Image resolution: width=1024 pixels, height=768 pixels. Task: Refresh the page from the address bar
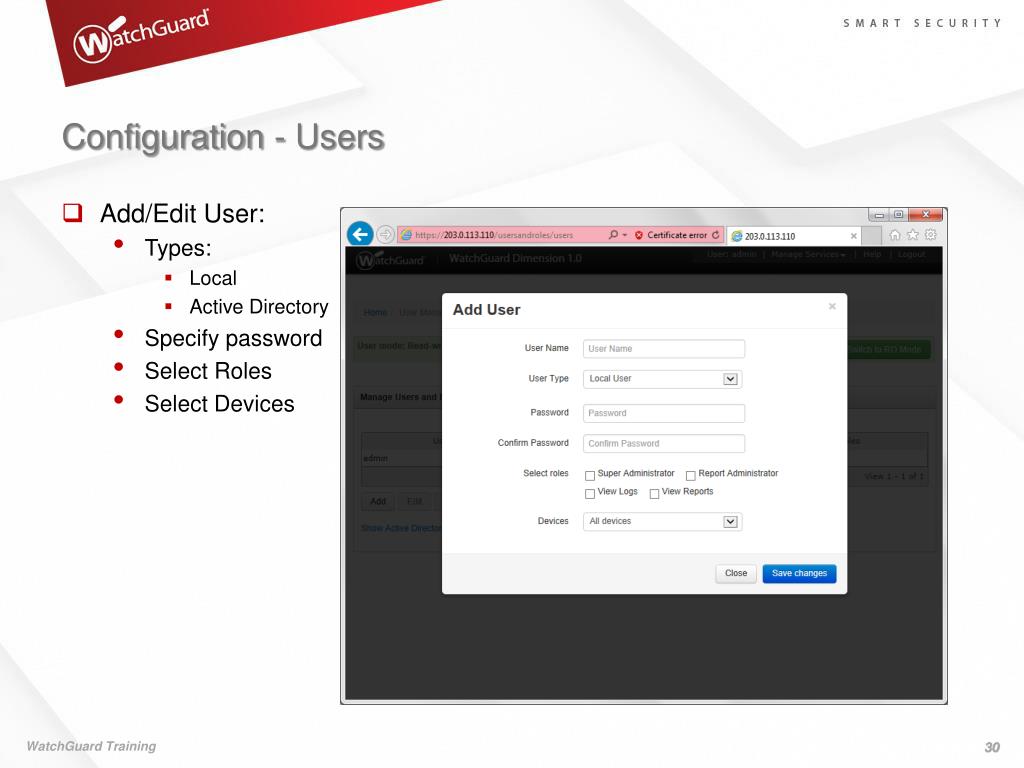[x=716, y=234]
